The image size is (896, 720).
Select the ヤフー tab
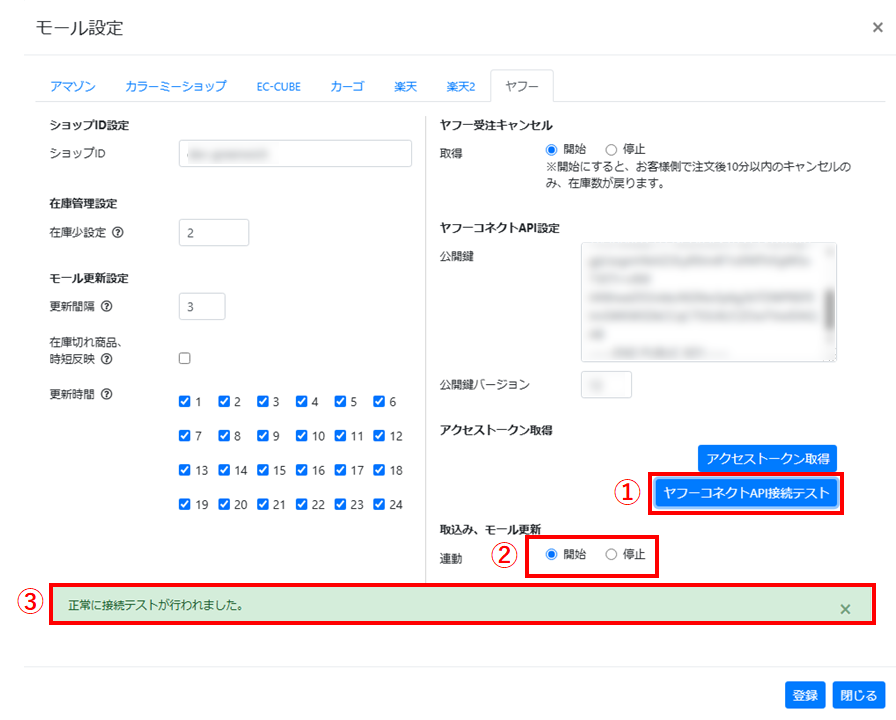pos(522,86)
